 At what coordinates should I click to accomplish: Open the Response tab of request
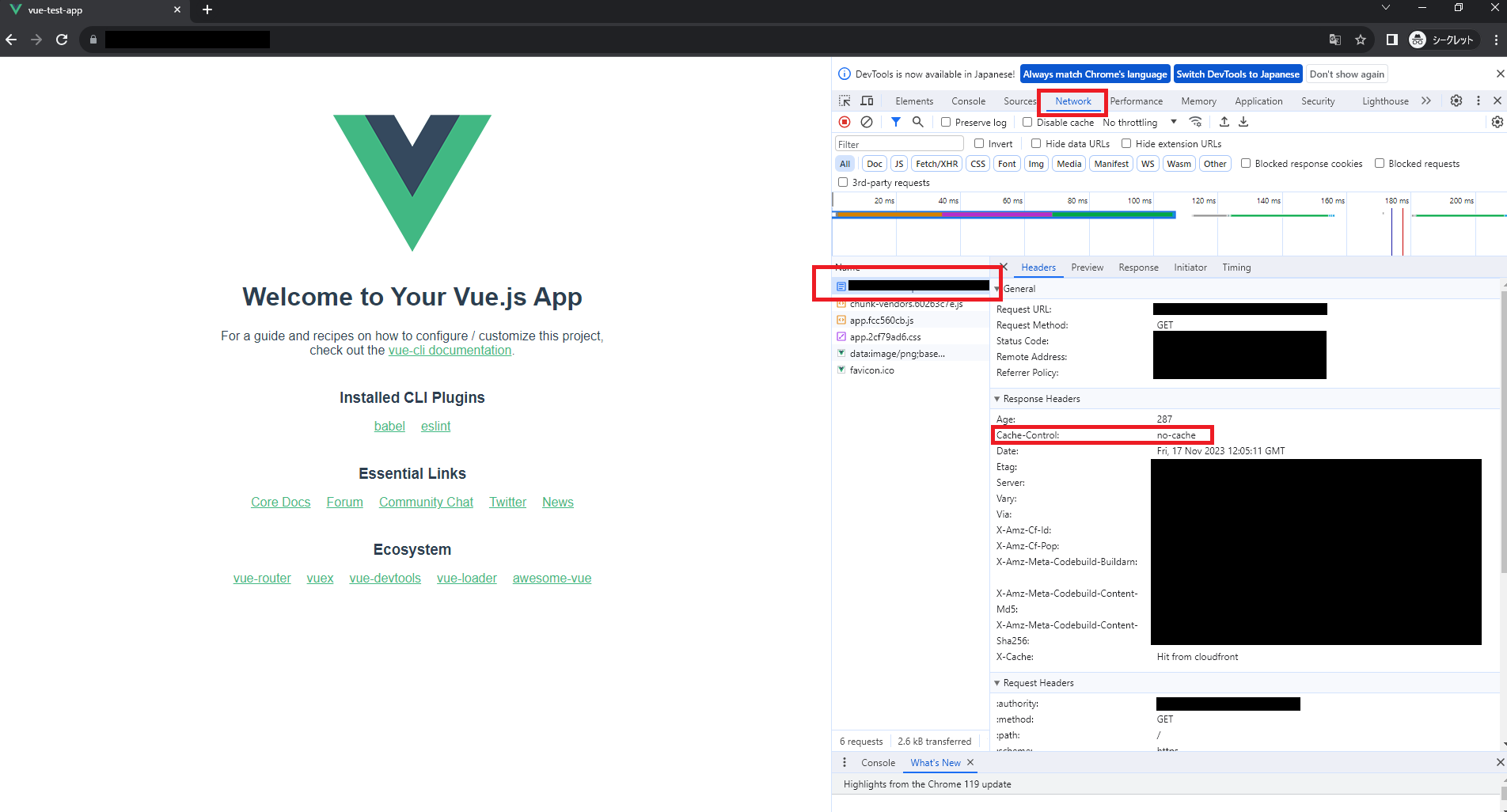point(1138,268)
